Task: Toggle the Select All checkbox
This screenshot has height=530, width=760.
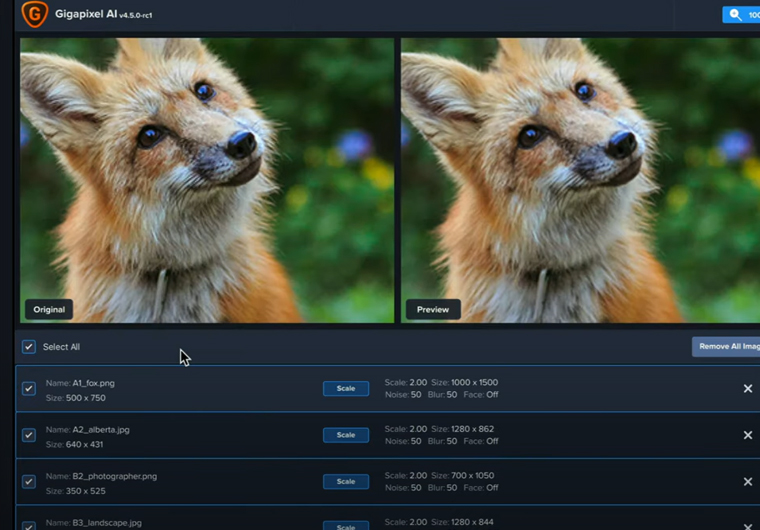Action: pyautogui.click(x=29, y=347)
